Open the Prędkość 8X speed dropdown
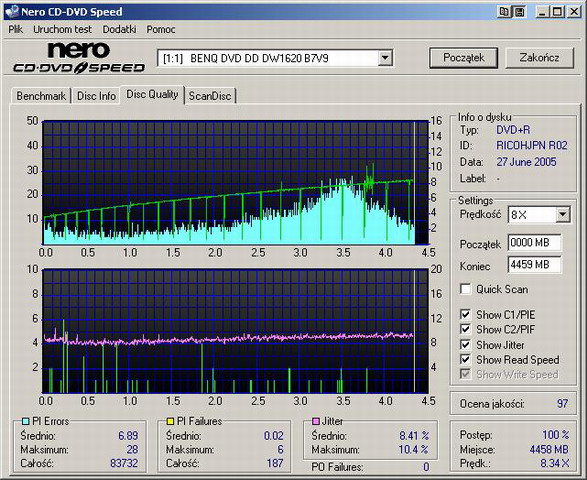The width and height of the screenshot is (587, 480). [x=562, y=215]
